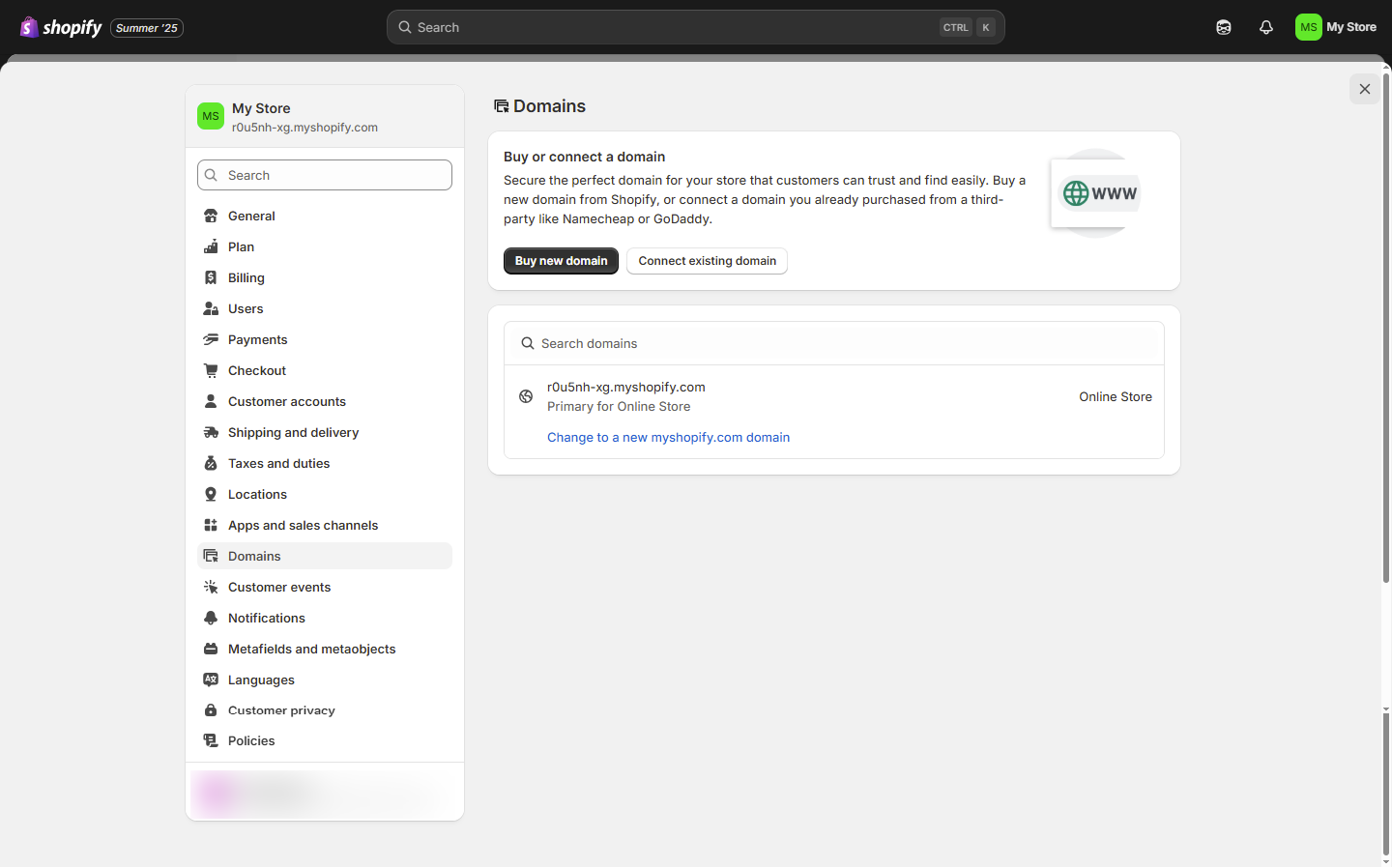This screenshot has width=1392, height=868.
Task: Open the My Store account menu in the top bar
Action: 1336,27
